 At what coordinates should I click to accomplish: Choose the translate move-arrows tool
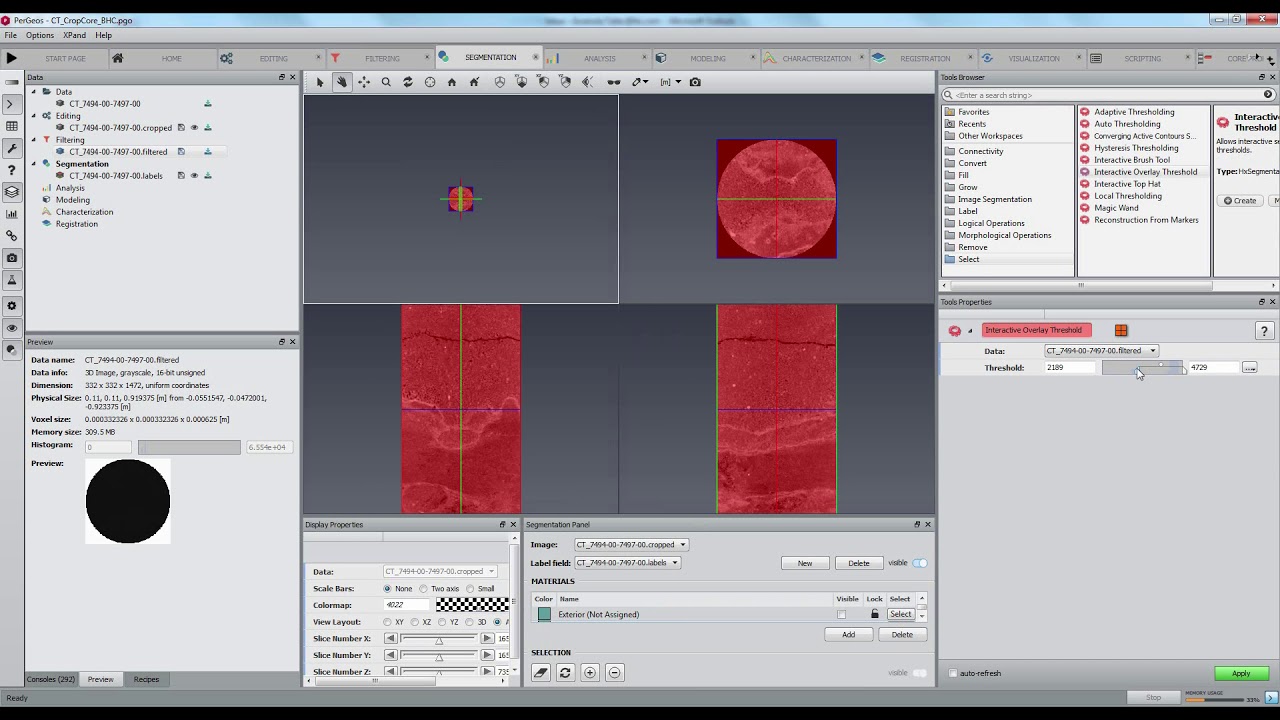click(364, 82)
